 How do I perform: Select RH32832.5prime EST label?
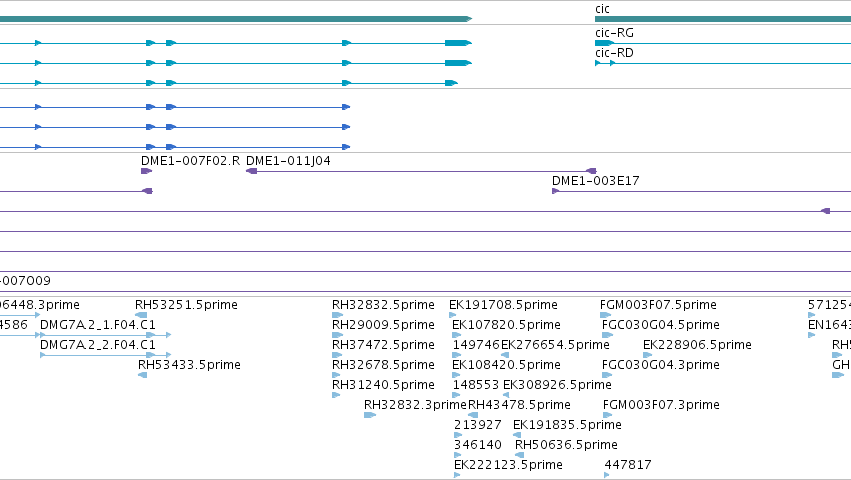click(383, 305)
